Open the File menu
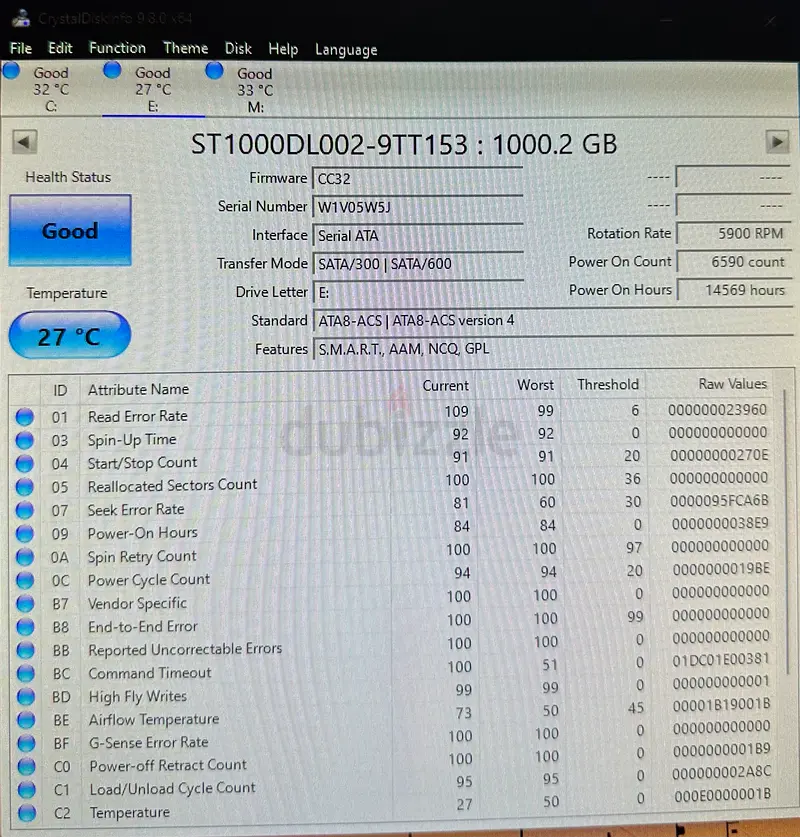Screen dimensions: 800x837 coord(21,49)
